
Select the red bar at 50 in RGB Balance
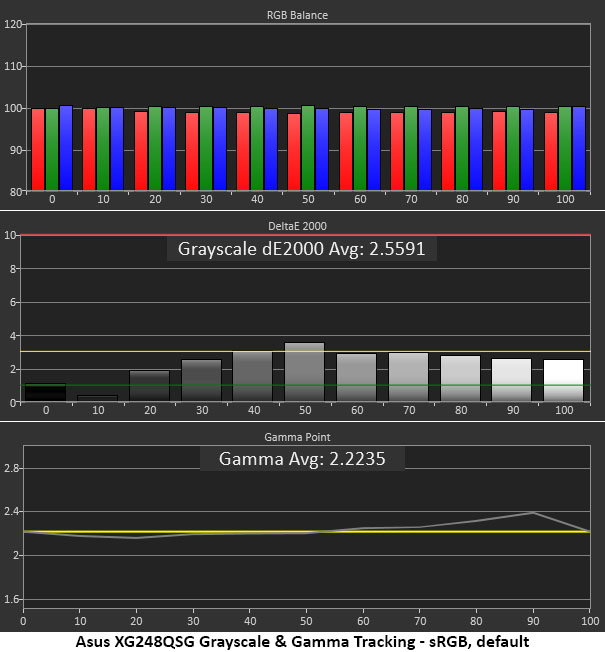pyautogui.click(x=294, y=152)
